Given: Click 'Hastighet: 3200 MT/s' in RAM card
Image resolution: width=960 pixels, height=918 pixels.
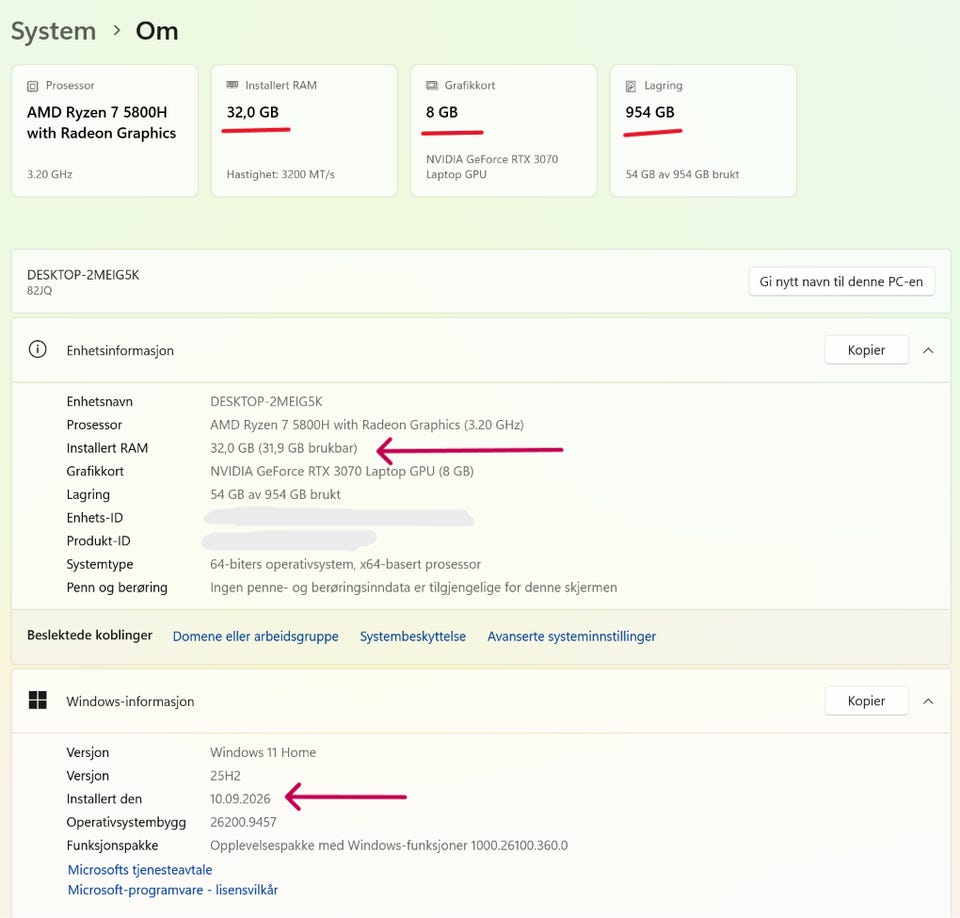Looking at the screenshot, I should [280, 175].
